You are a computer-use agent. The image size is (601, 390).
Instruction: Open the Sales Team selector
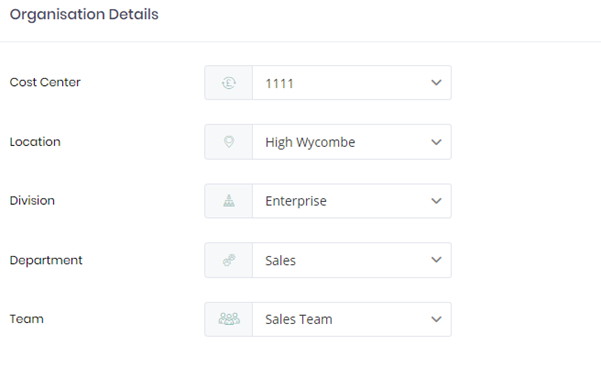[x=351, y=319]
